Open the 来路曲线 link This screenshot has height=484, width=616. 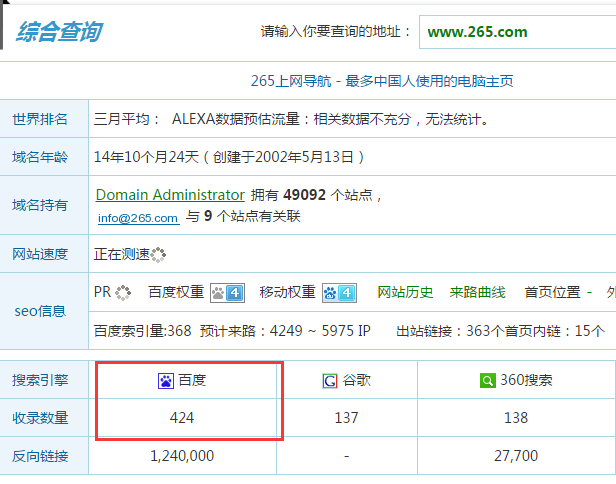pos(477,292)
